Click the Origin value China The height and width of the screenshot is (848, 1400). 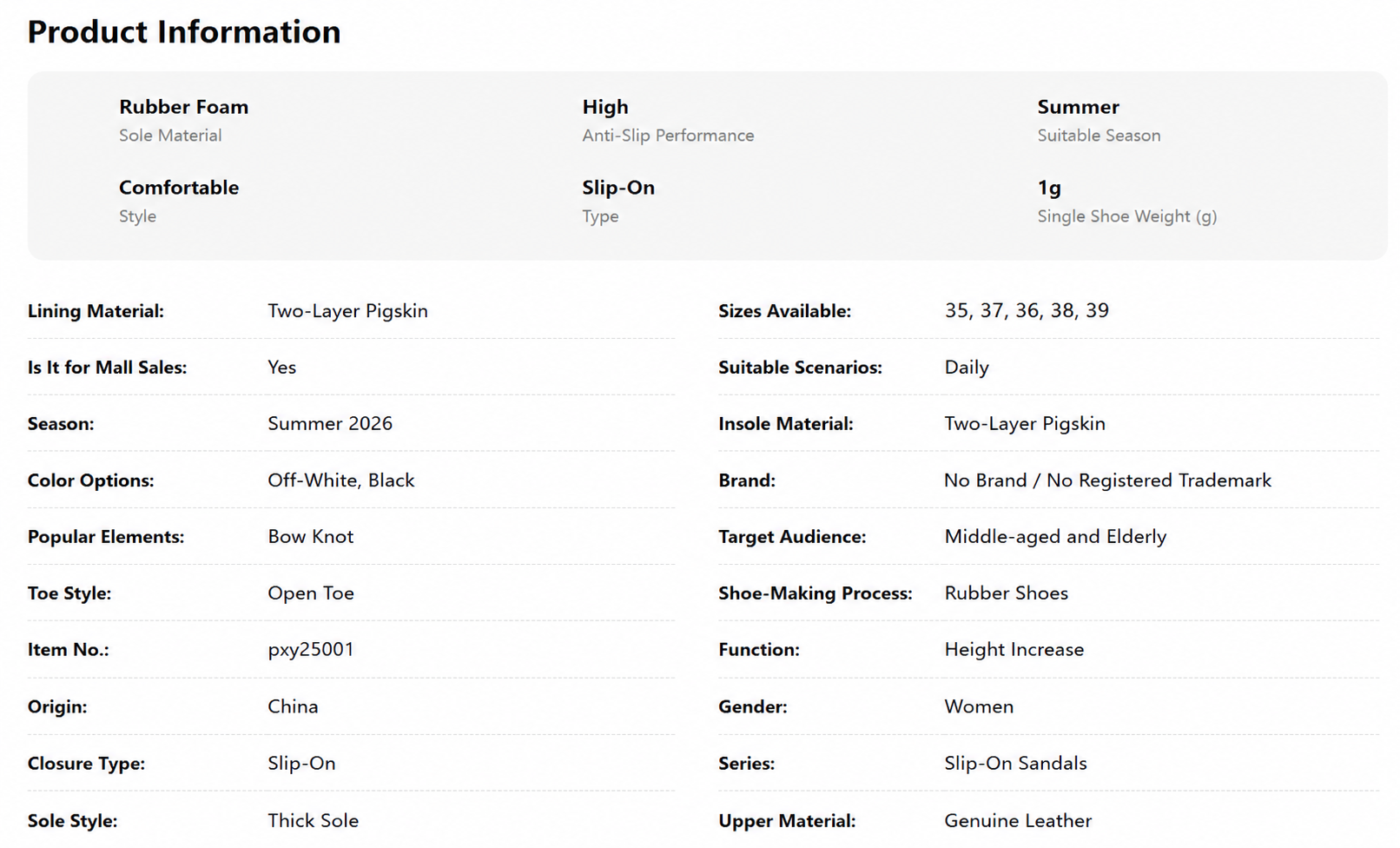point(293,706)
